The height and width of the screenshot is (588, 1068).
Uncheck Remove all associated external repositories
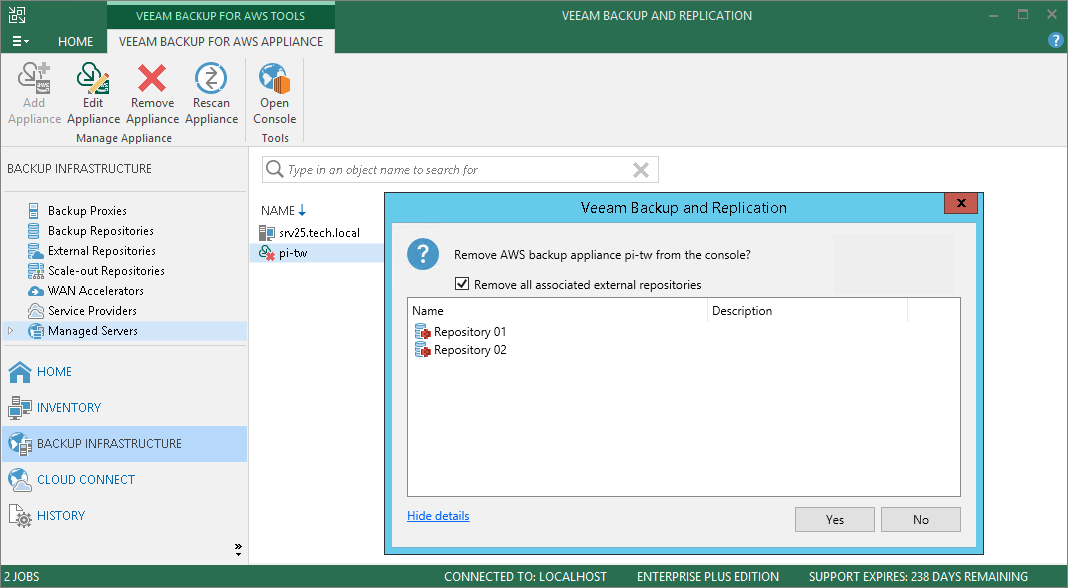(462, 283)
